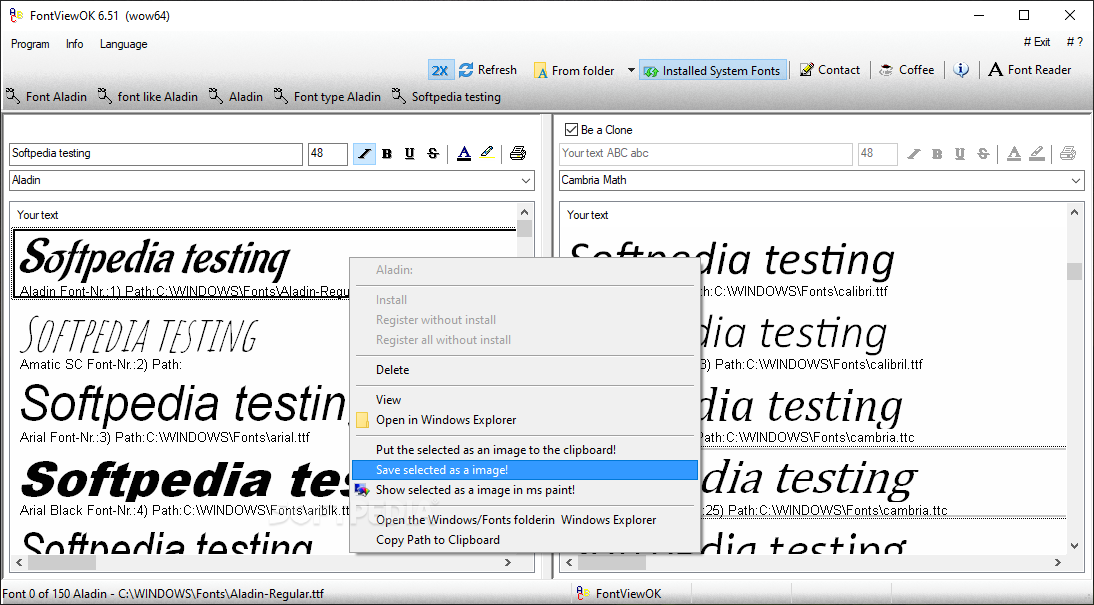Screen dimensions: 1094x605
Task: Put selected as image to clipboard
Action: [x=525, y=450]
